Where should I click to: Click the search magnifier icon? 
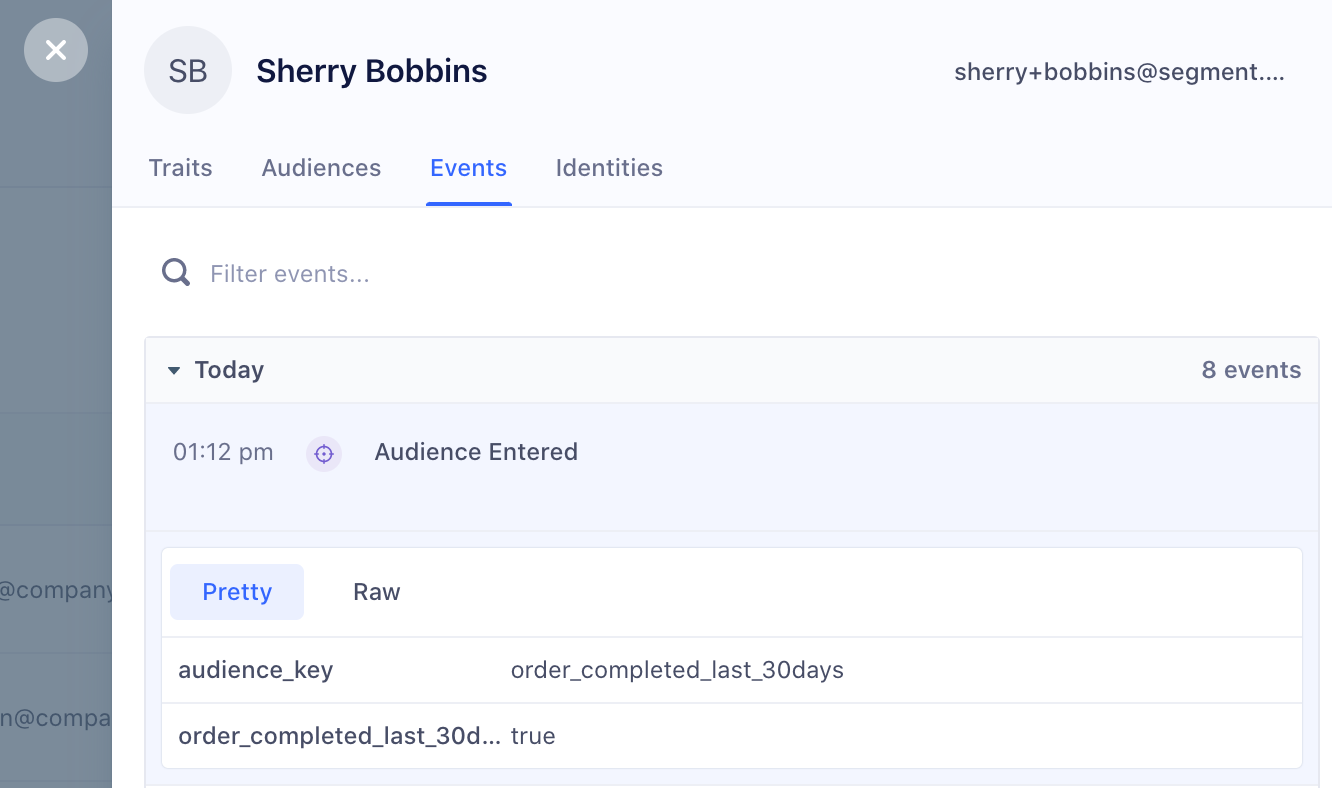tap(175, 271)
